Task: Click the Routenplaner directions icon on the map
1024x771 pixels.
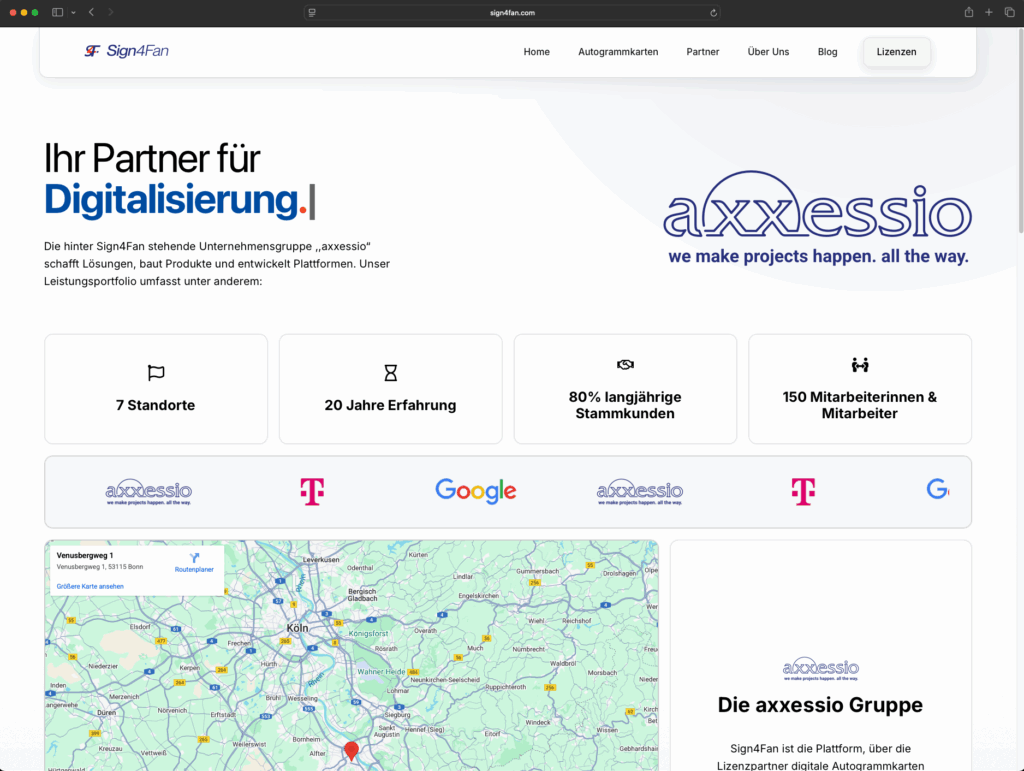Action: click(x=194, y=558)
